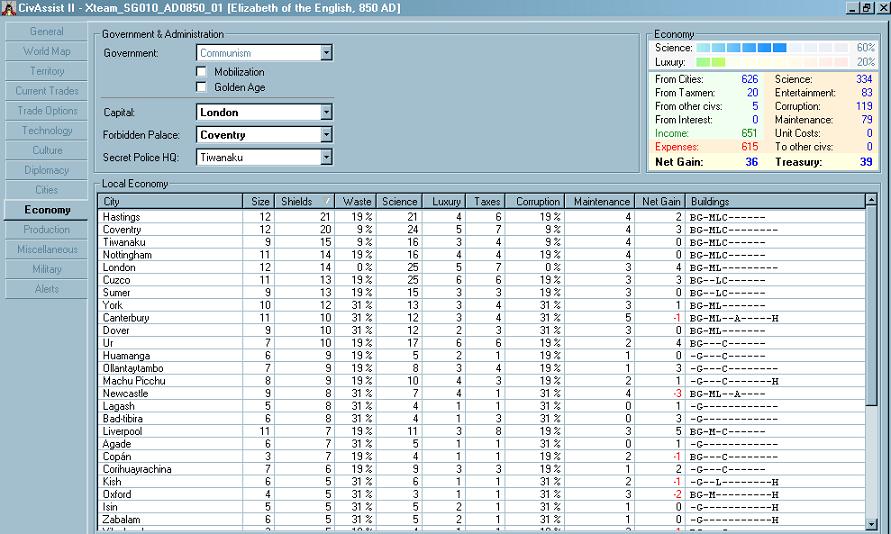Select the Canterbury city row
Viewport: 891px width, 534px height.
coord(481,318)
